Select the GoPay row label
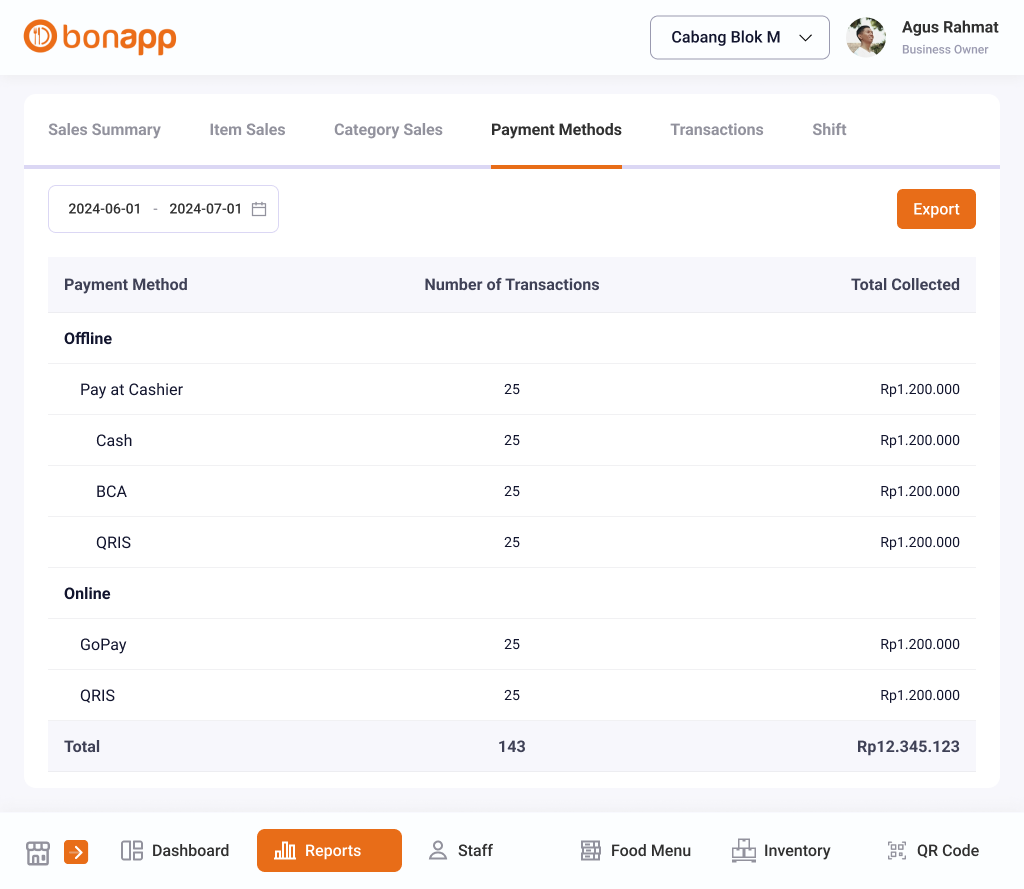Viewport: 1024px width, 889px height. click(x=103, y=645)
